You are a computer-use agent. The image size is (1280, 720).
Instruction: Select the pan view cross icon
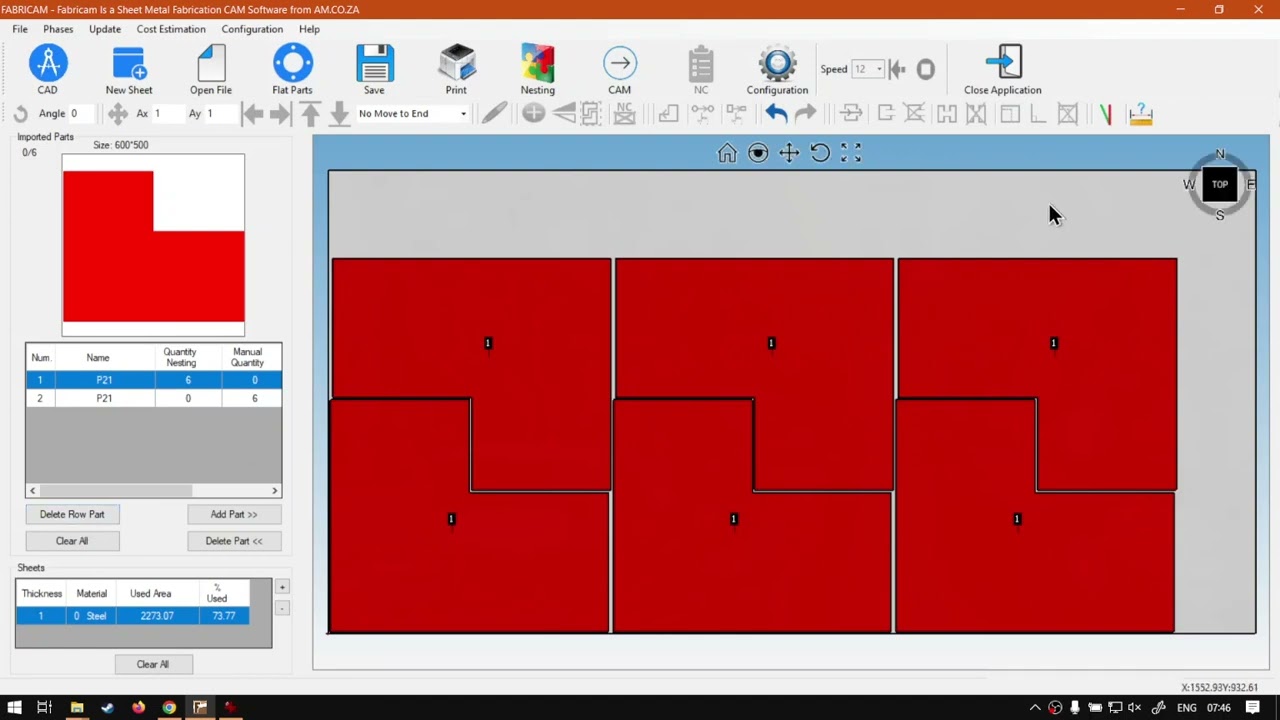pyautogui.click(x=789, y=153)
